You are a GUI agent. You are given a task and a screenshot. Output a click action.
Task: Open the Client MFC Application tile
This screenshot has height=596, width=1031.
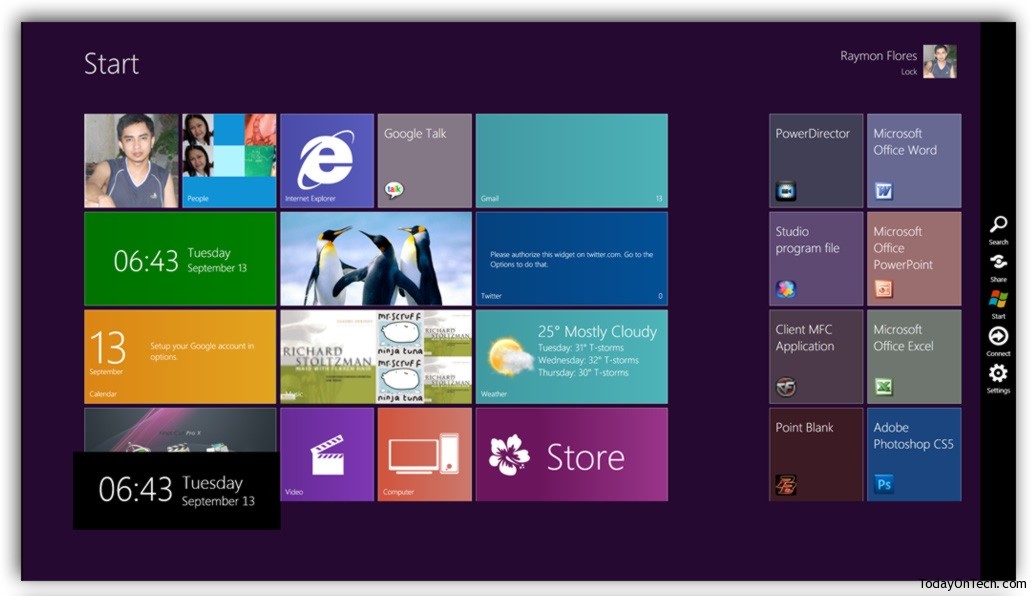(x=816, y=357)
